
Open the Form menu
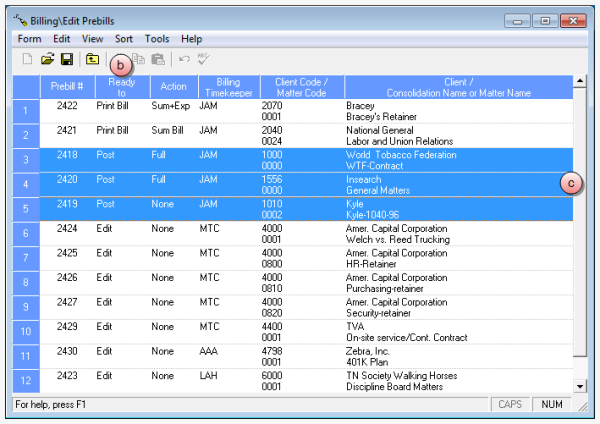pyautogui.click(x=29, y=38)
